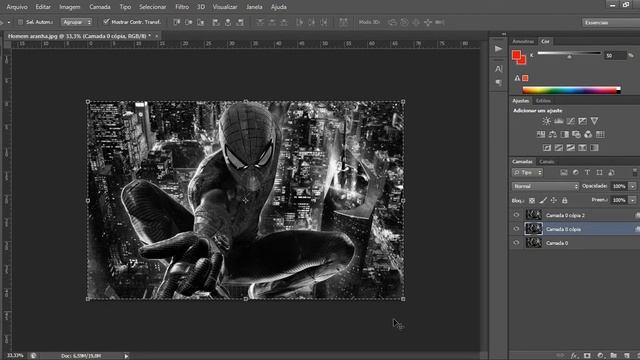The image size is (640, 360).
Task: Open the Preenchimento fill slider arrow
Action: [632, 200]
